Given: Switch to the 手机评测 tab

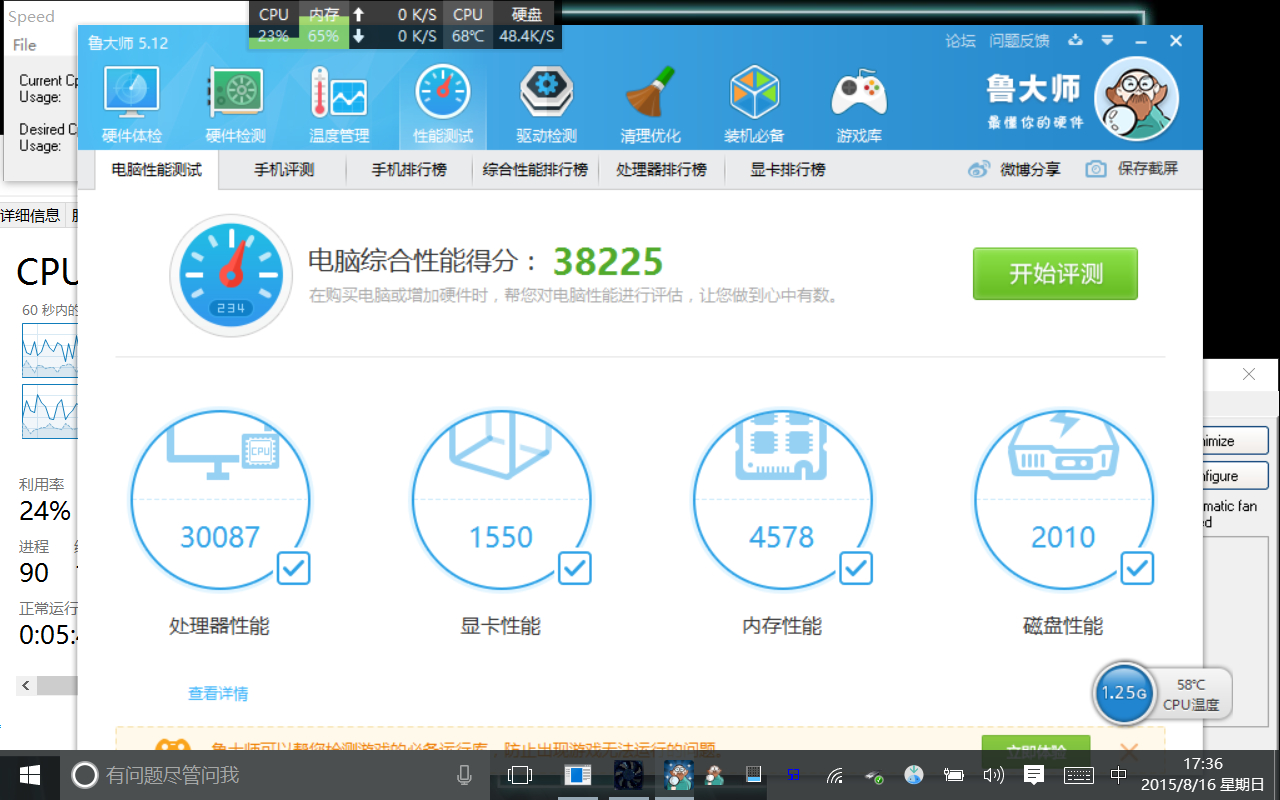Looking at the screenshot, I should (x=284, y=170).
